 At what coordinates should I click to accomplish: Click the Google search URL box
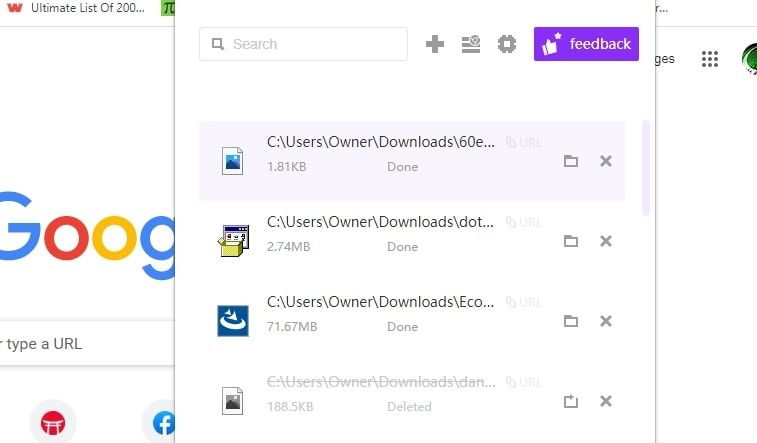coord(87,344)
